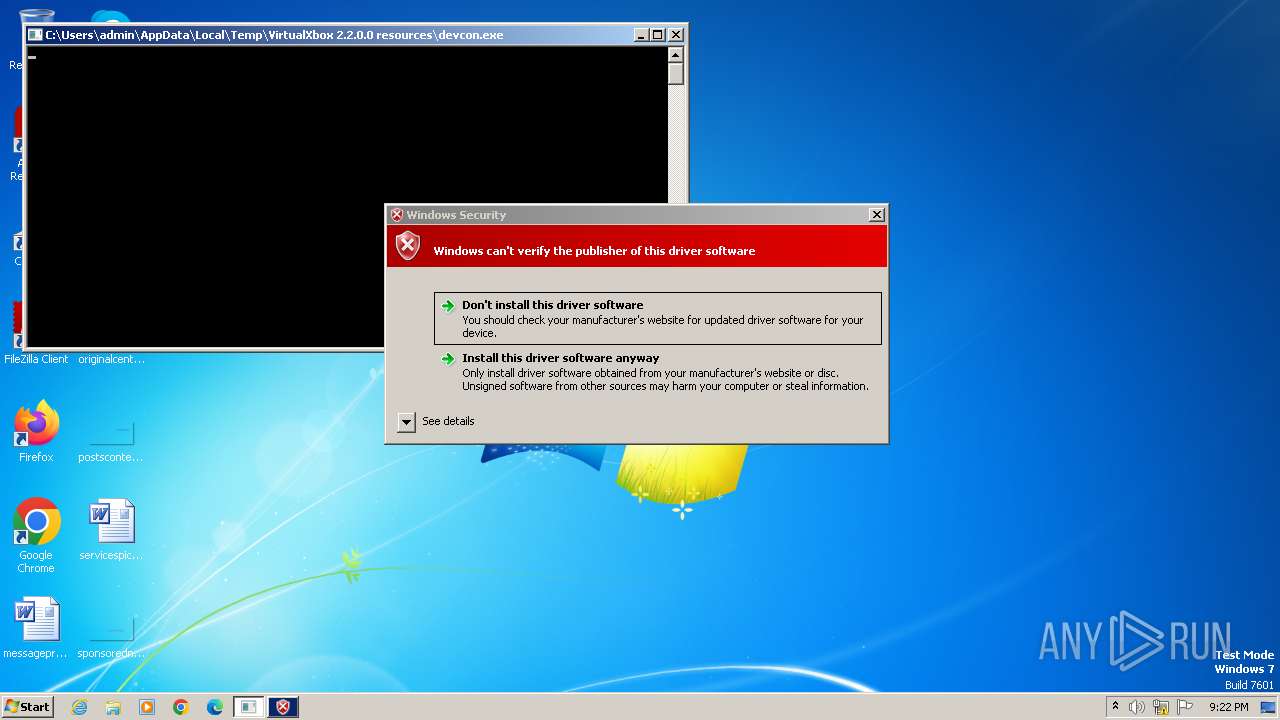This screenshot has height=720, width=1280.
Task: Click Show desktop button at taskbar end
Action: pos(1269,707)
